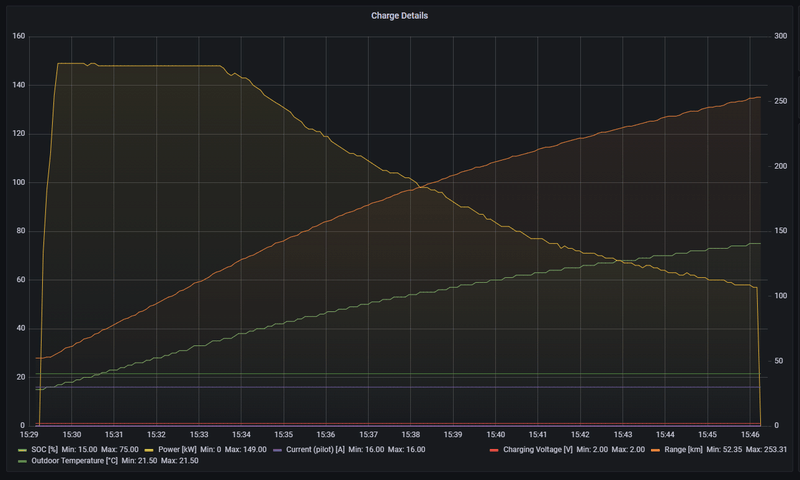
Task: Click the Current (pilot) purple color swatch
Action: coord(277,450)
